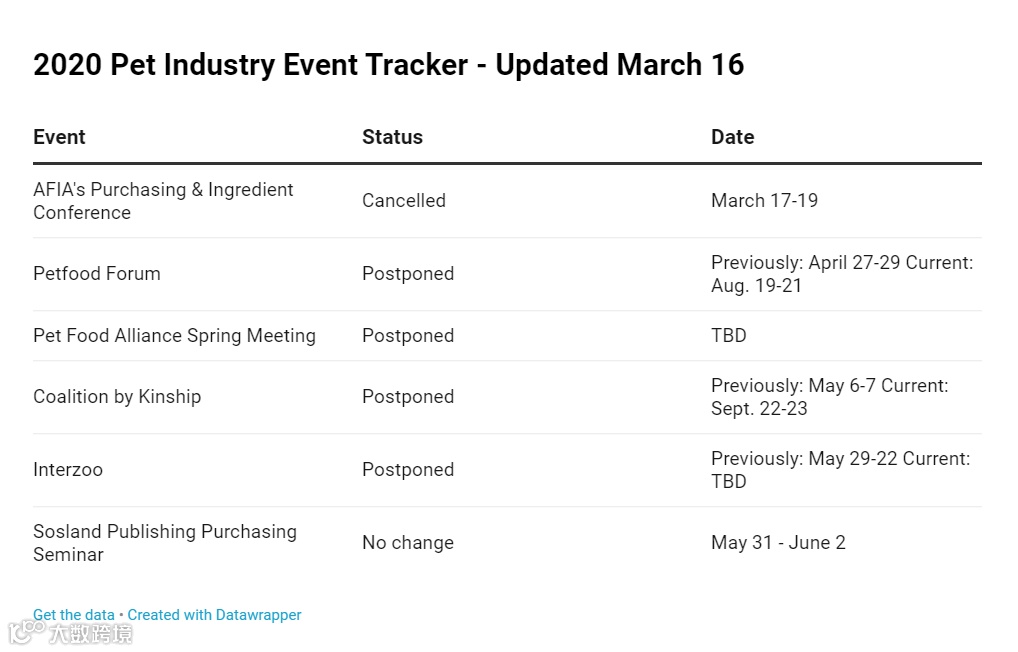The height and width of the screenshot is (652, 1018).
Task: Click the watermark logo in bottom corner
Action: (70, 633)
